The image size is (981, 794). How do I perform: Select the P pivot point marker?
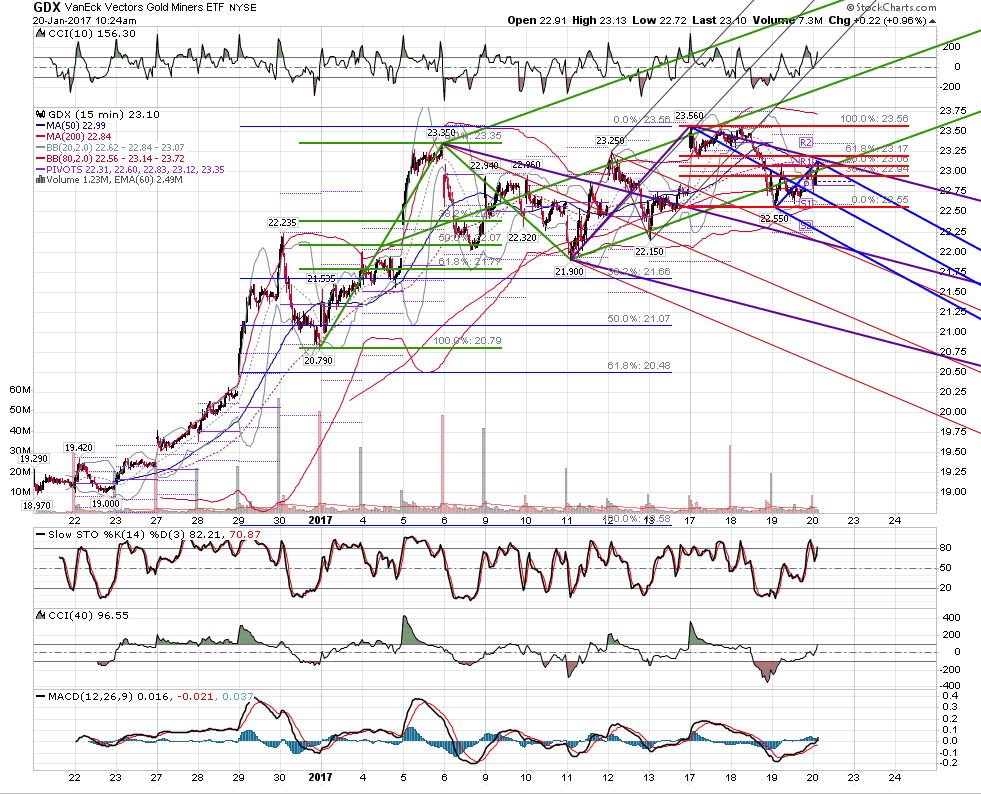coord(806,184)
